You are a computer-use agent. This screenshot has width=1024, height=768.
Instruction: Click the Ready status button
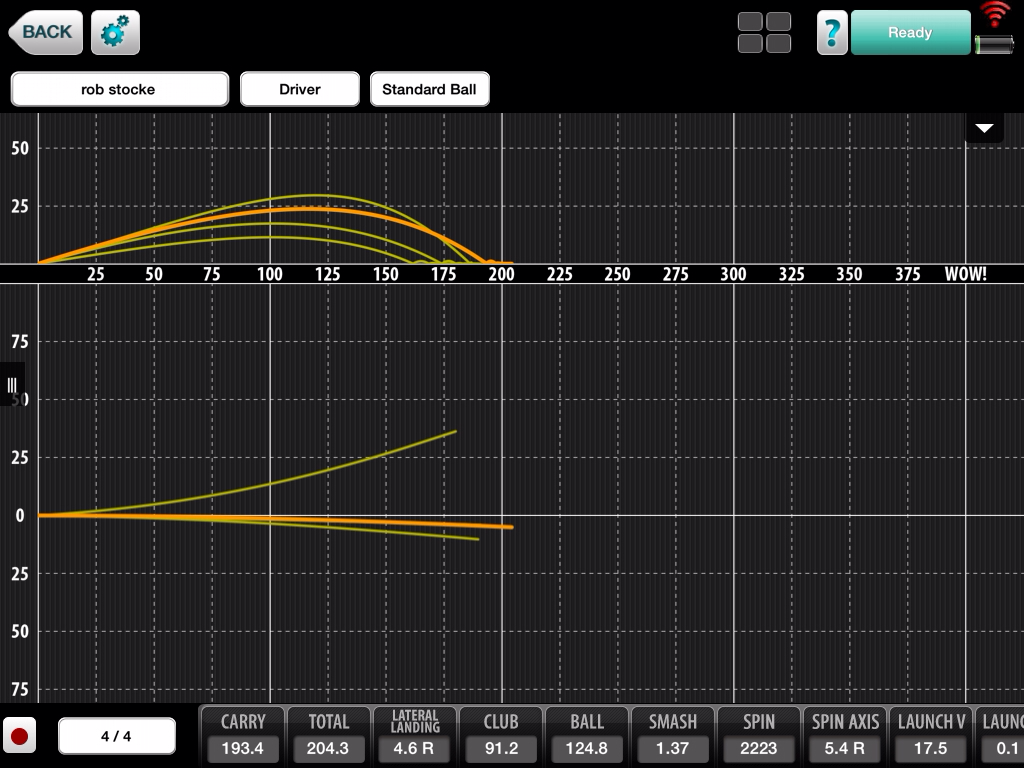point(909,33)
